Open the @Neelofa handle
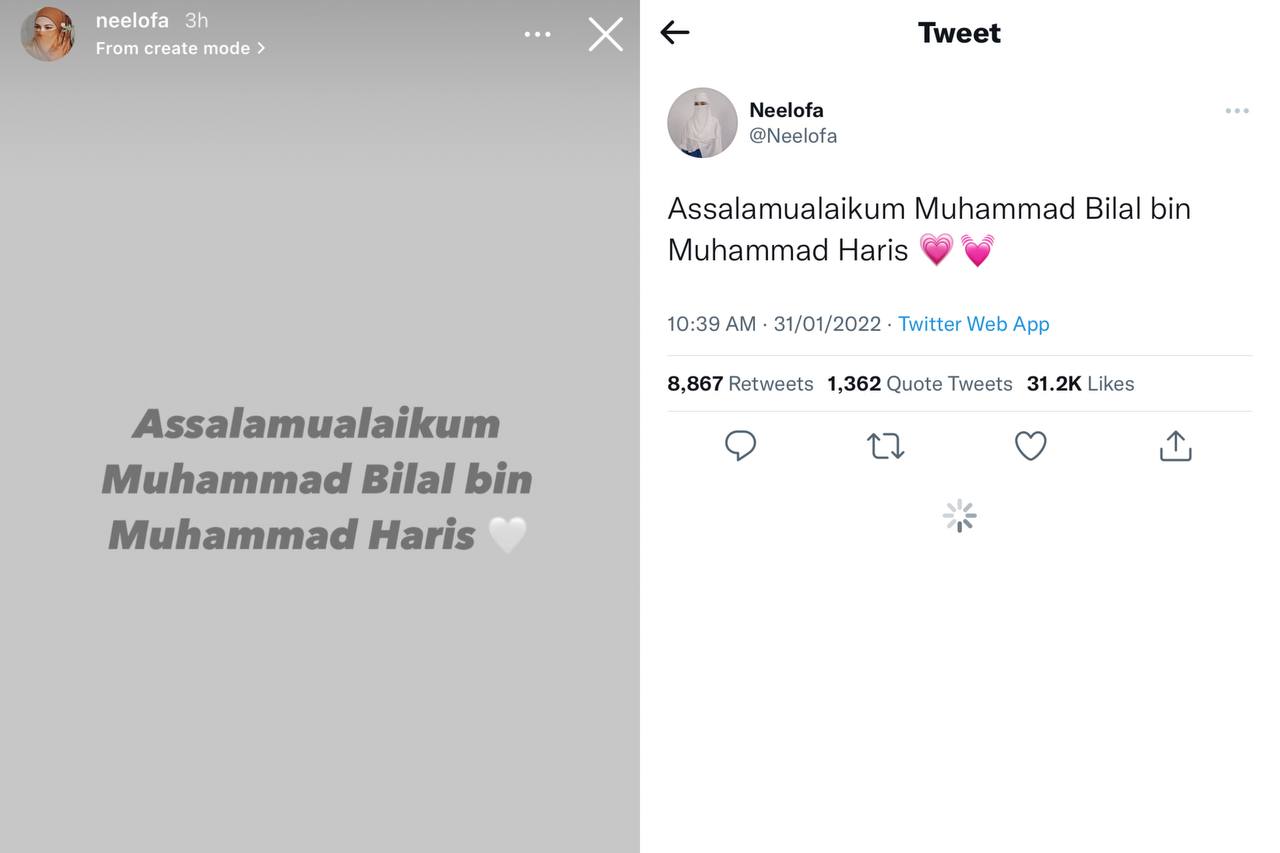 click(x=793, y=136)
